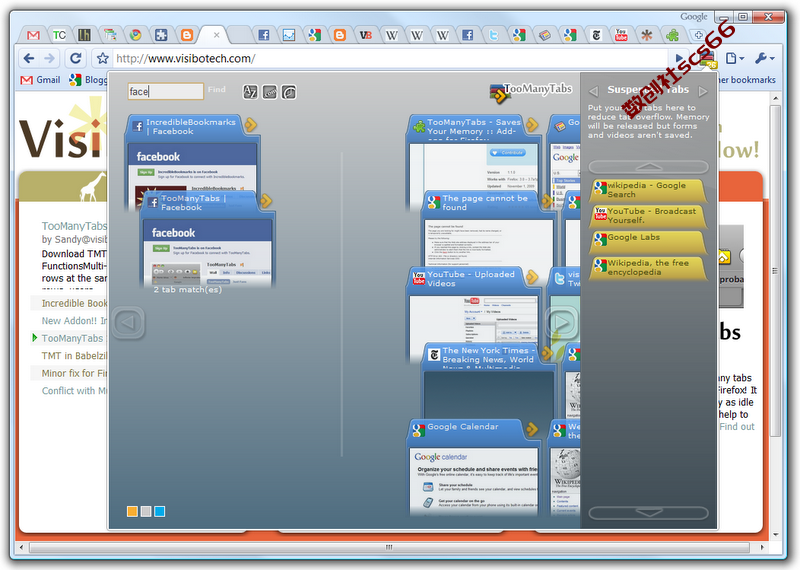Go forward with the browser forward arrow
Viewport: 800px width, 570px height.
pos(49,58)
